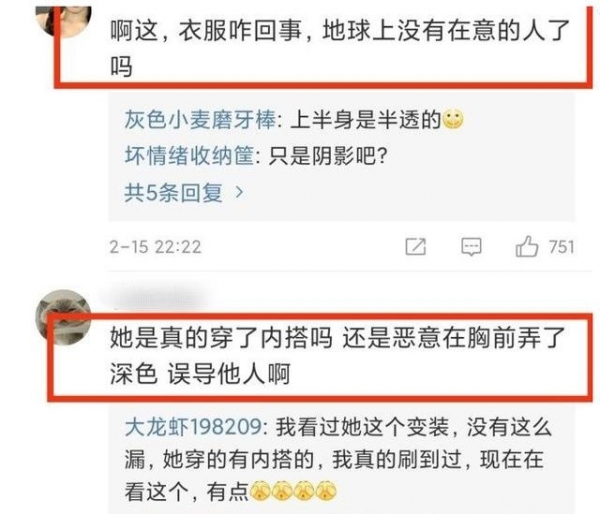Click the 2-15 22:22 timestamp

(x=155, y=247)
